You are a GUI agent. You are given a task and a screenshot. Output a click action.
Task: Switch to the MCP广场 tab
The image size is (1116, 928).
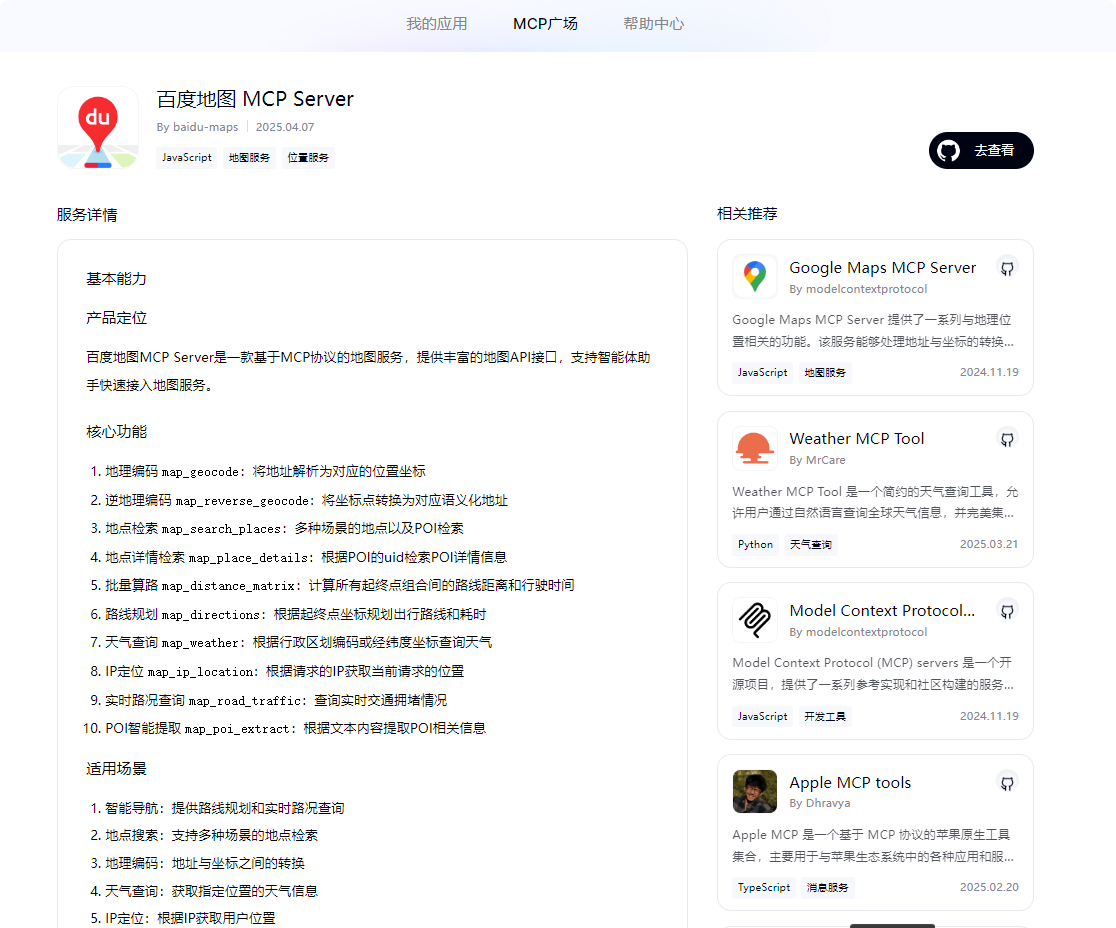545,24
